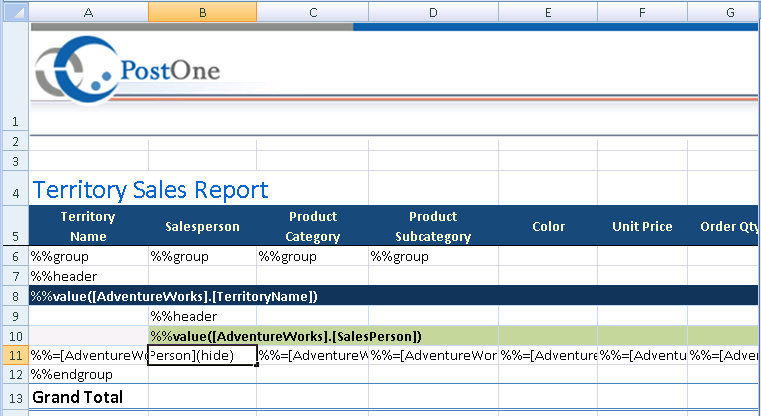Click the Order Qty header cell
Screen dimensions: 761x416
(x=723, y=226)
